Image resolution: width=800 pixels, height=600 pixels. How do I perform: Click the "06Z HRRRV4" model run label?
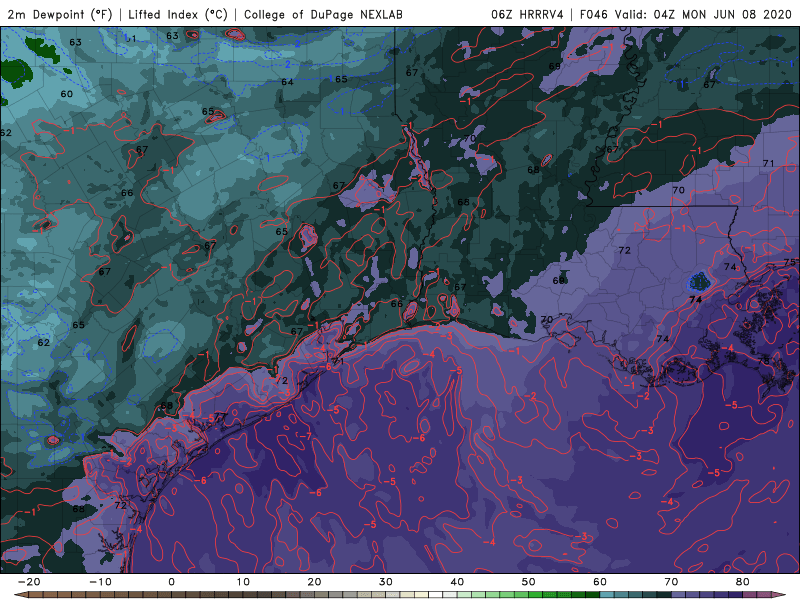[527, 14]
